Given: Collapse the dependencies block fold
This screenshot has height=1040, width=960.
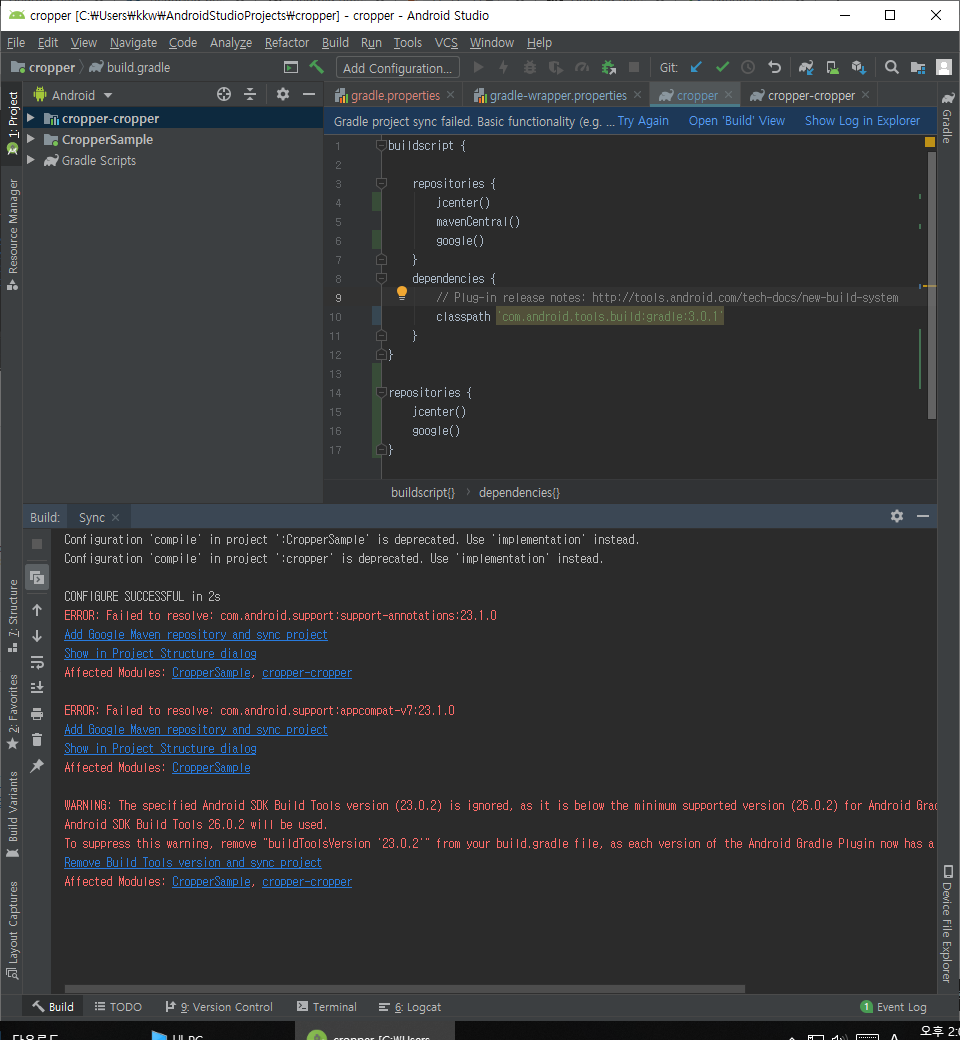Looking at the screenshot, I should [x=381, y=279].
